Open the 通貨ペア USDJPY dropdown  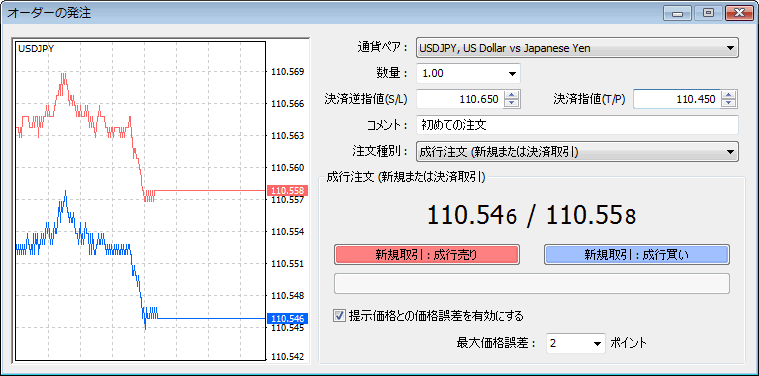[577, 47]
